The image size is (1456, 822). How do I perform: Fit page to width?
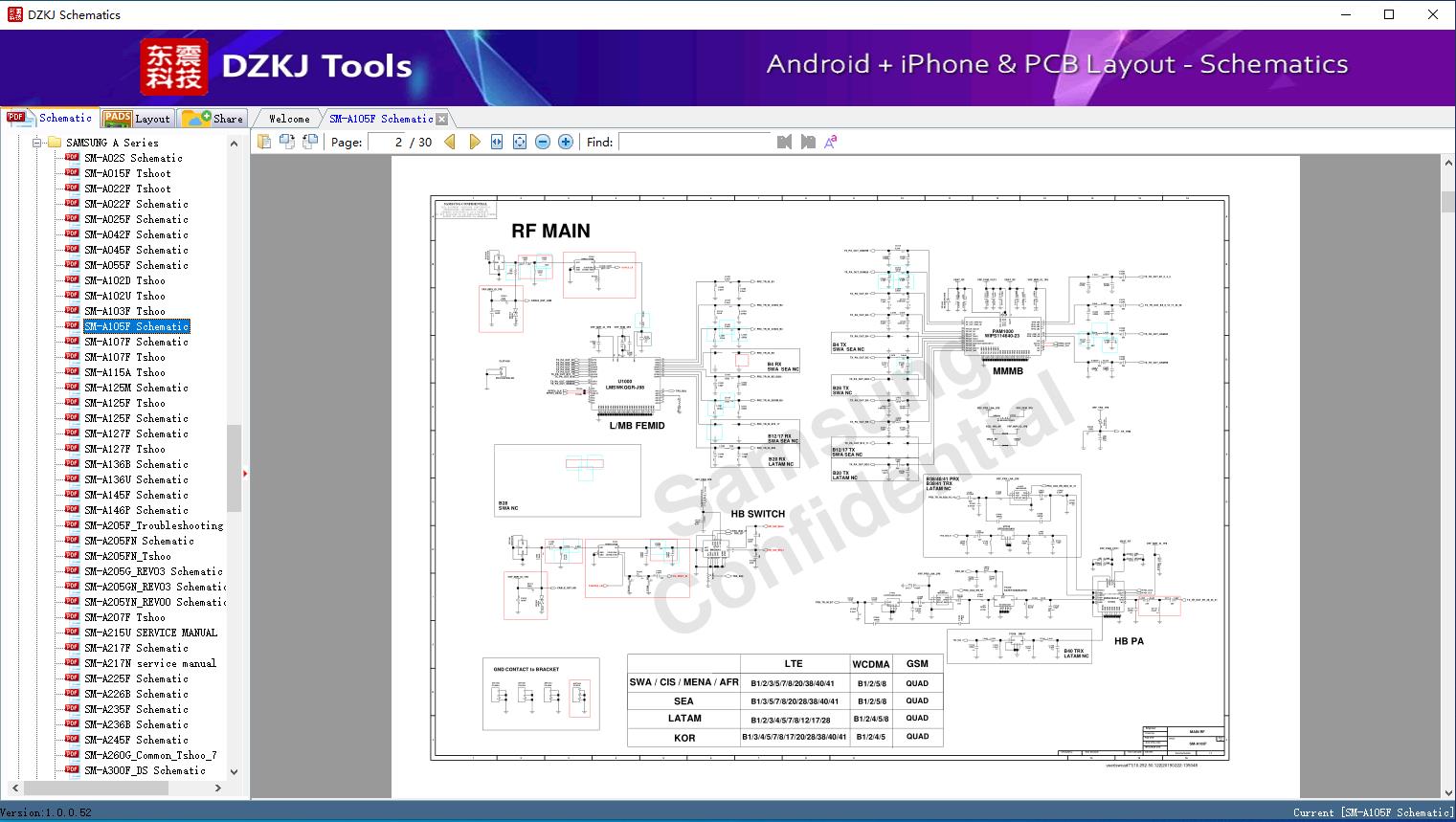point(497,142)
